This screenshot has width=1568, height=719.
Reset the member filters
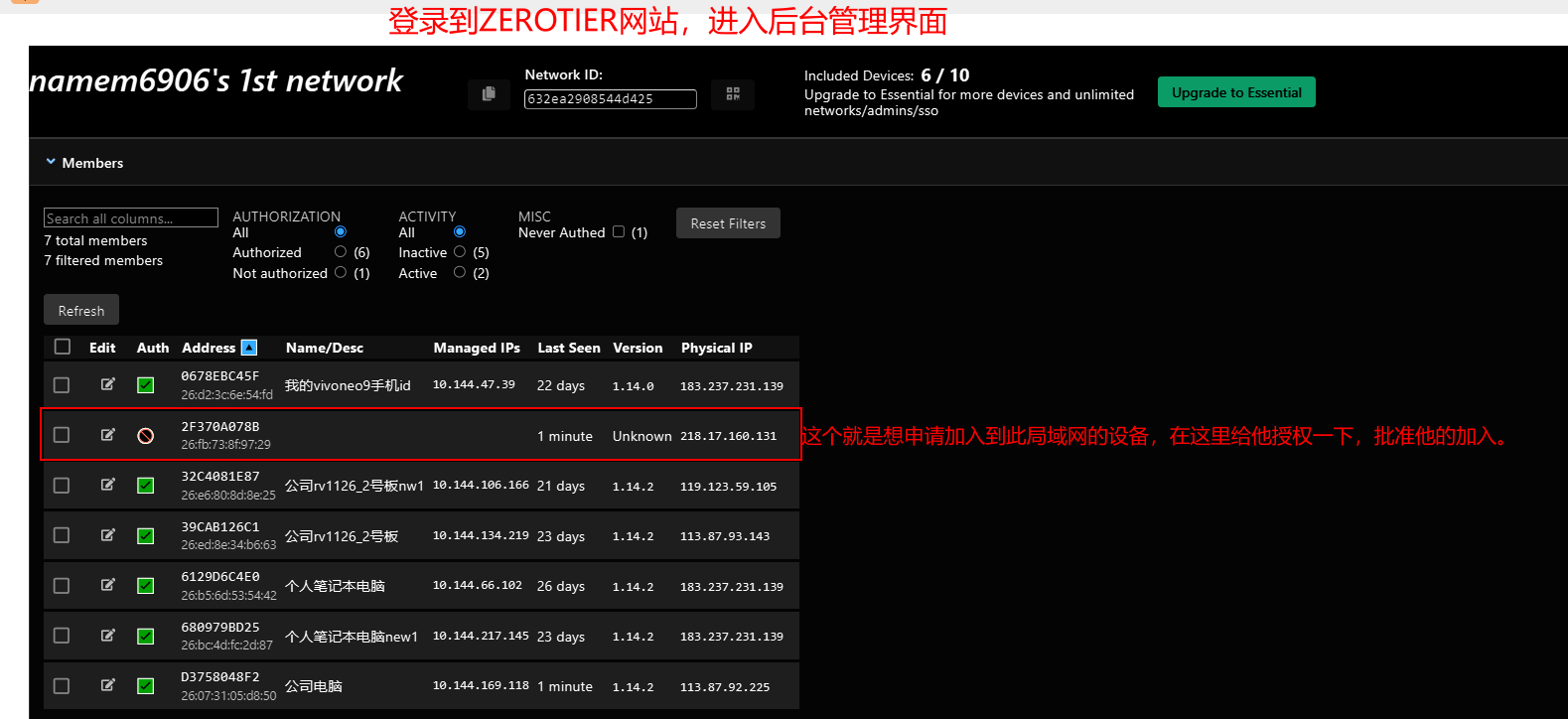[728, 223]
